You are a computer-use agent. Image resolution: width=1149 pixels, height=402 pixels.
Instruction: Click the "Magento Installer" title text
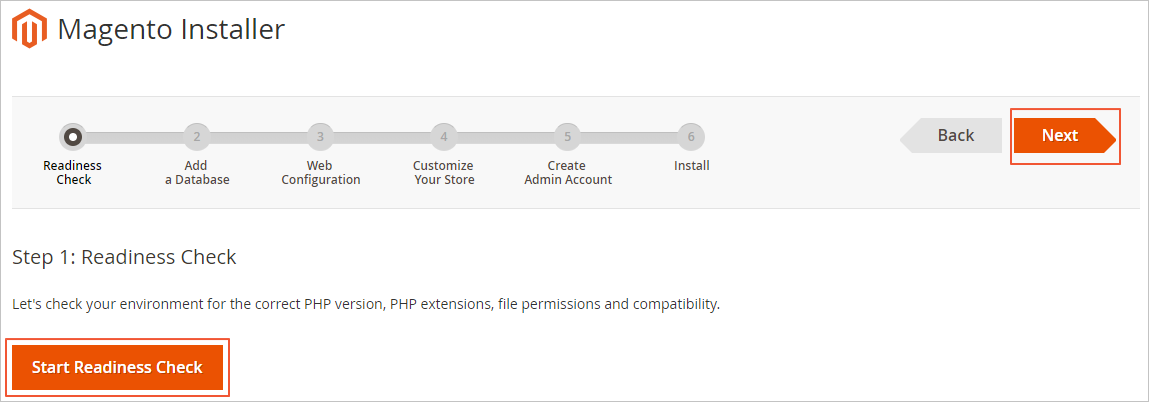(171, 30)
